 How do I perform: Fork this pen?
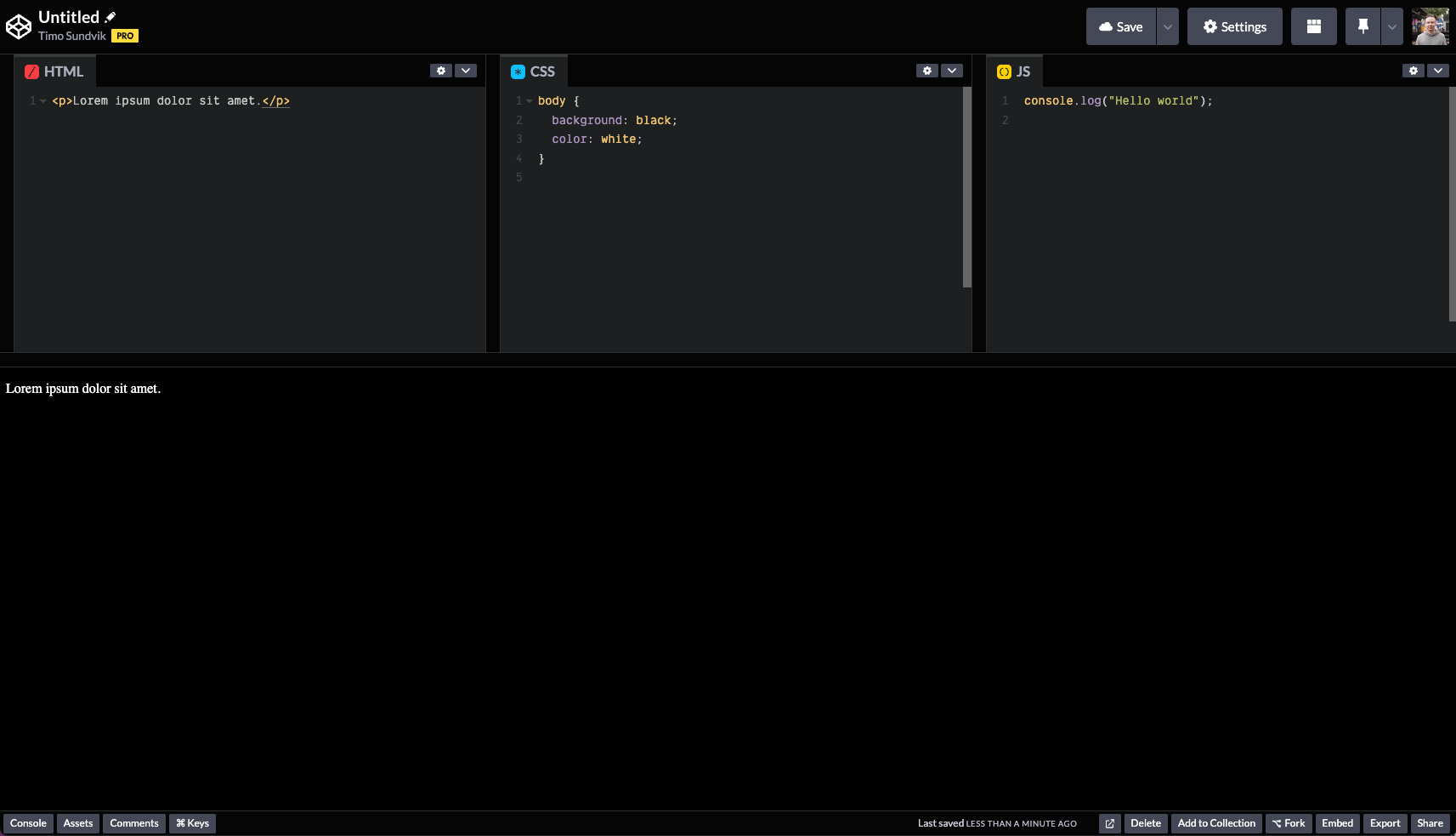click(1289, 823)
